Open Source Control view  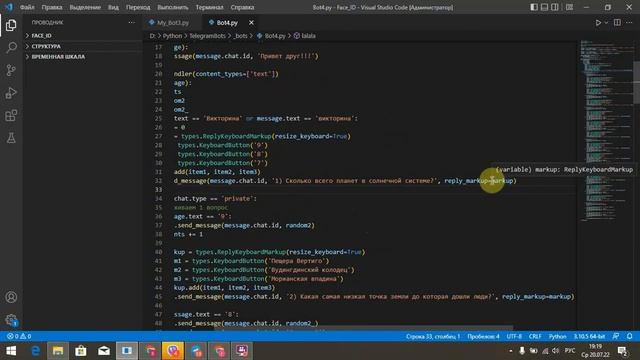tap(11, 70)
